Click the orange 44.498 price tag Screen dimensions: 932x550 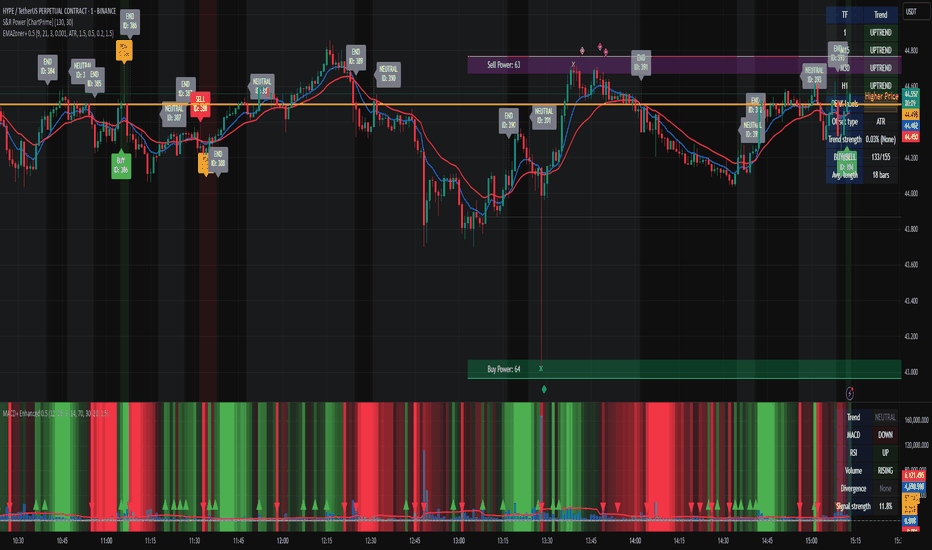pos(911,114)
